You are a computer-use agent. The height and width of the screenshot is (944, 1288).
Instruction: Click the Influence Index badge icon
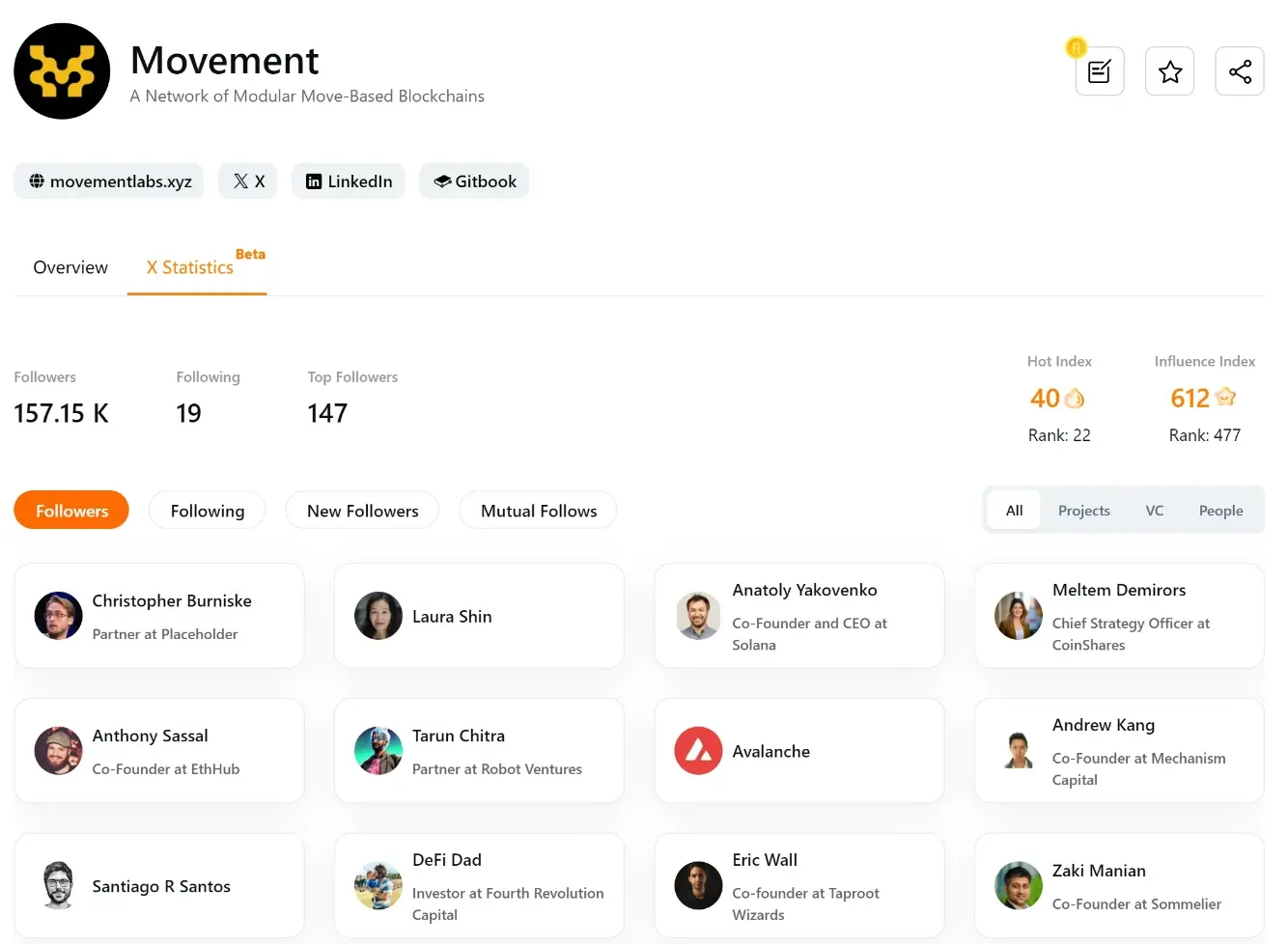1225,397
